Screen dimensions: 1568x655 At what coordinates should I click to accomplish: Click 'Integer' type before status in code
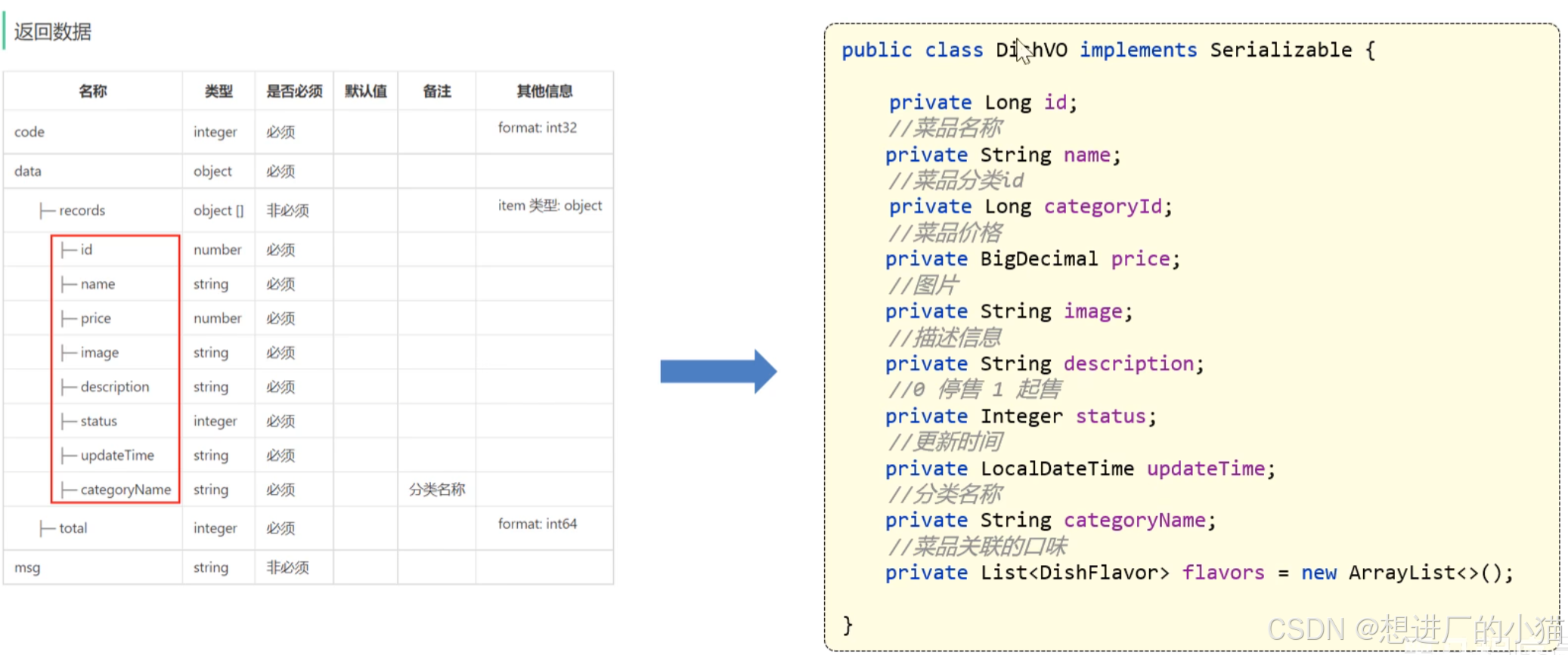click(1021, 416)
